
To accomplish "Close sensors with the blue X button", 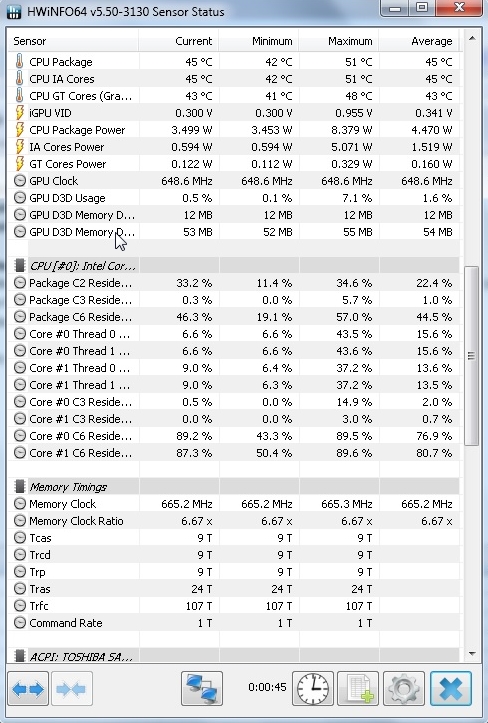I will pos(451,688).
